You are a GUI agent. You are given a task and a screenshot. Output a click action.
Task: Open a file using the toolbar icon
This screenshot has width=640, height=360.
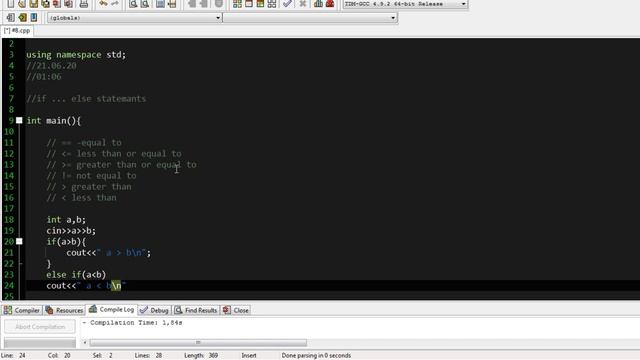pos(22,4)
